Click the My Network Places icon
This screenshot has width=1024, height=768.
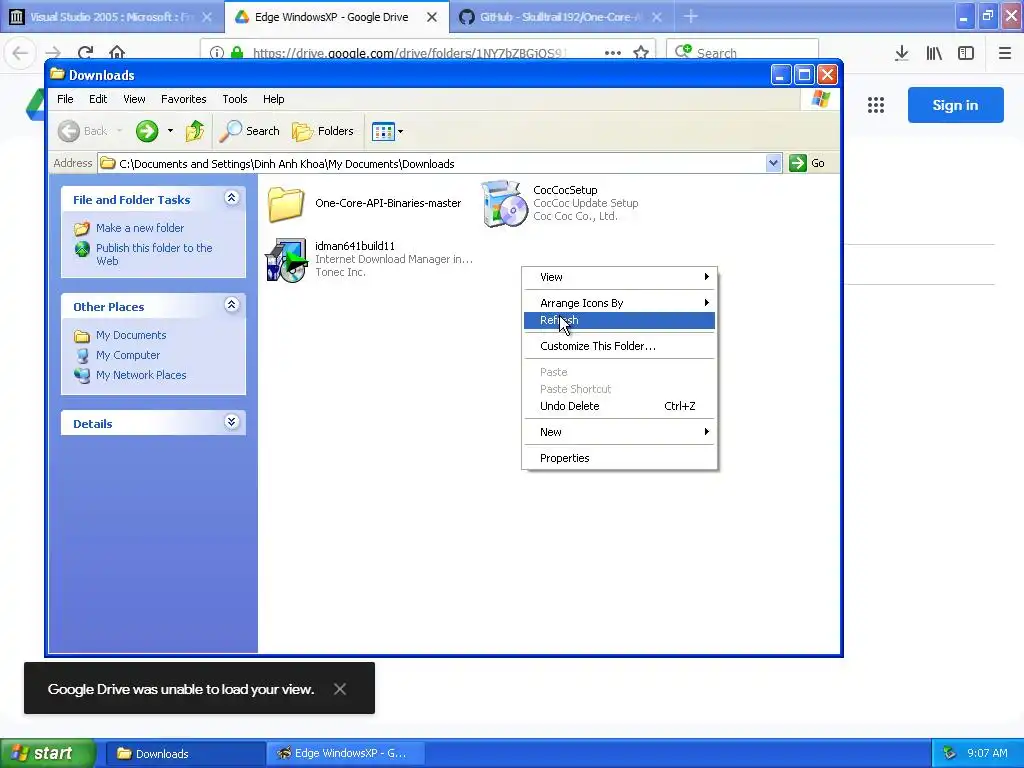(82, 376)
